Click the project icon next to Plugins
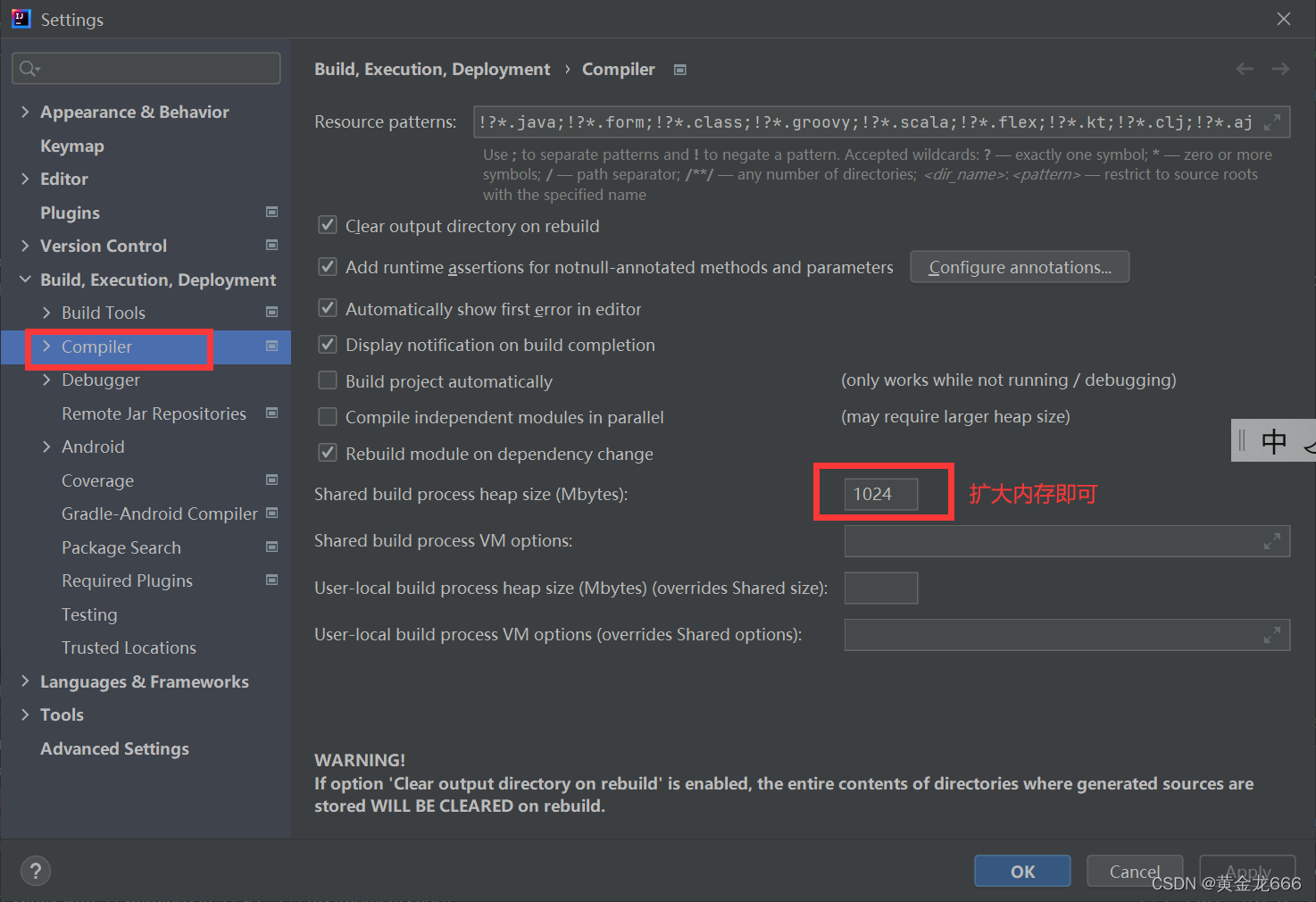This screenshot has width=1316, height=902. coord(272,212)
